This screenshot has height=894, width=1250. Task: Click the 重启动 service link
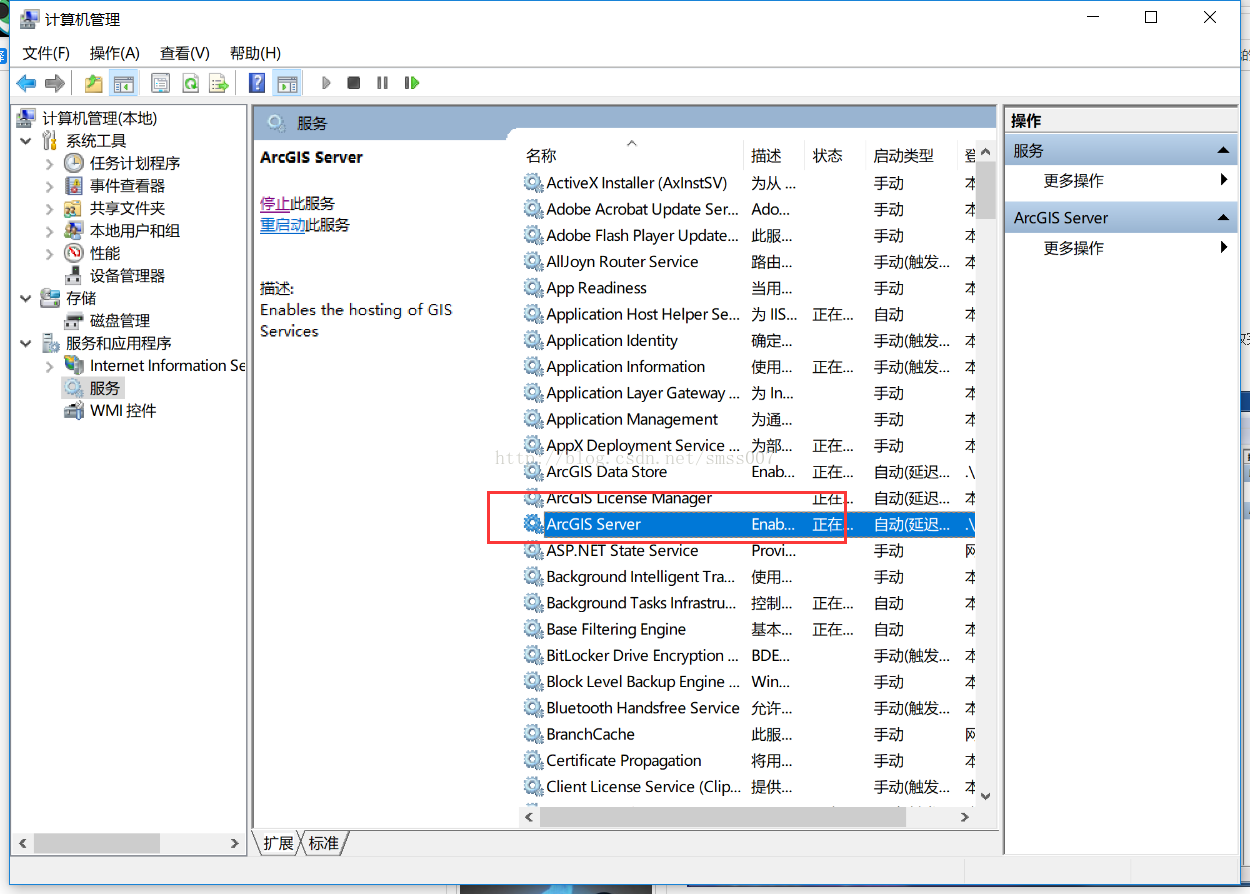point(283,225)
